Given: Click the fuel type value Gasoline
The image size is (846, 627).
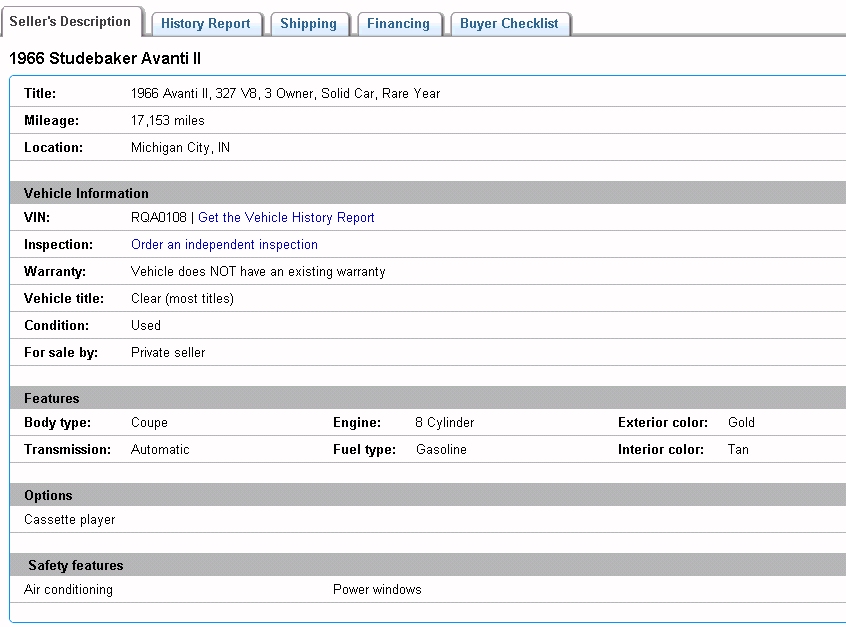Looking at the screenshot, I should 441,449.
